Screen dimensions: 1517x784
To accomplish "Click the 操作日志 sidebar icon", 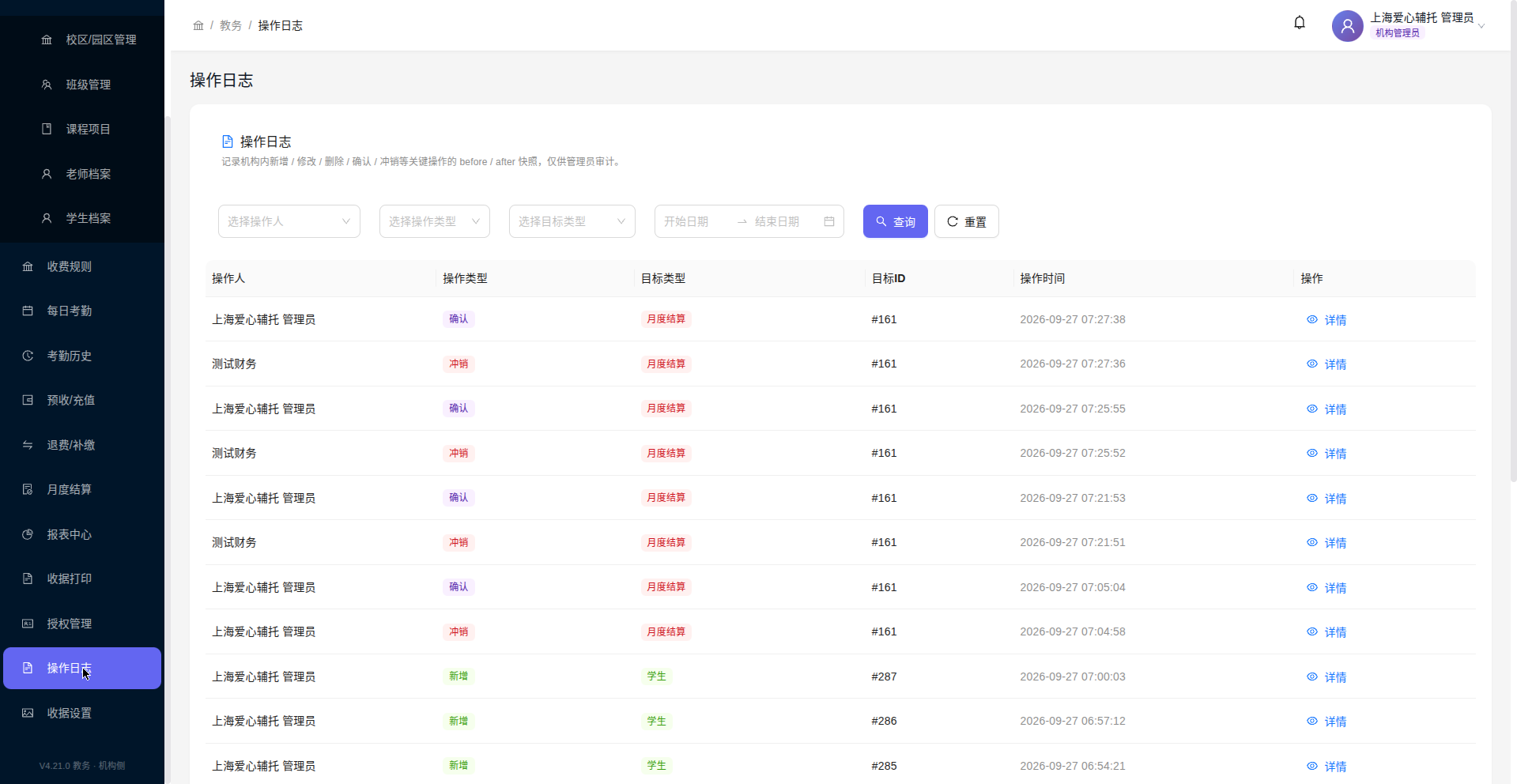I will [28, 668].
